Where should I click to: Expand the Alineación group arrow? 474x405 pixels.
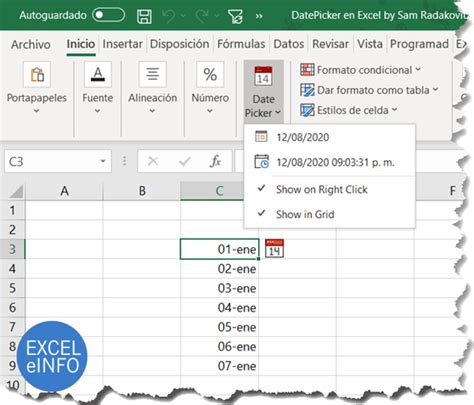tap(152, 111)
